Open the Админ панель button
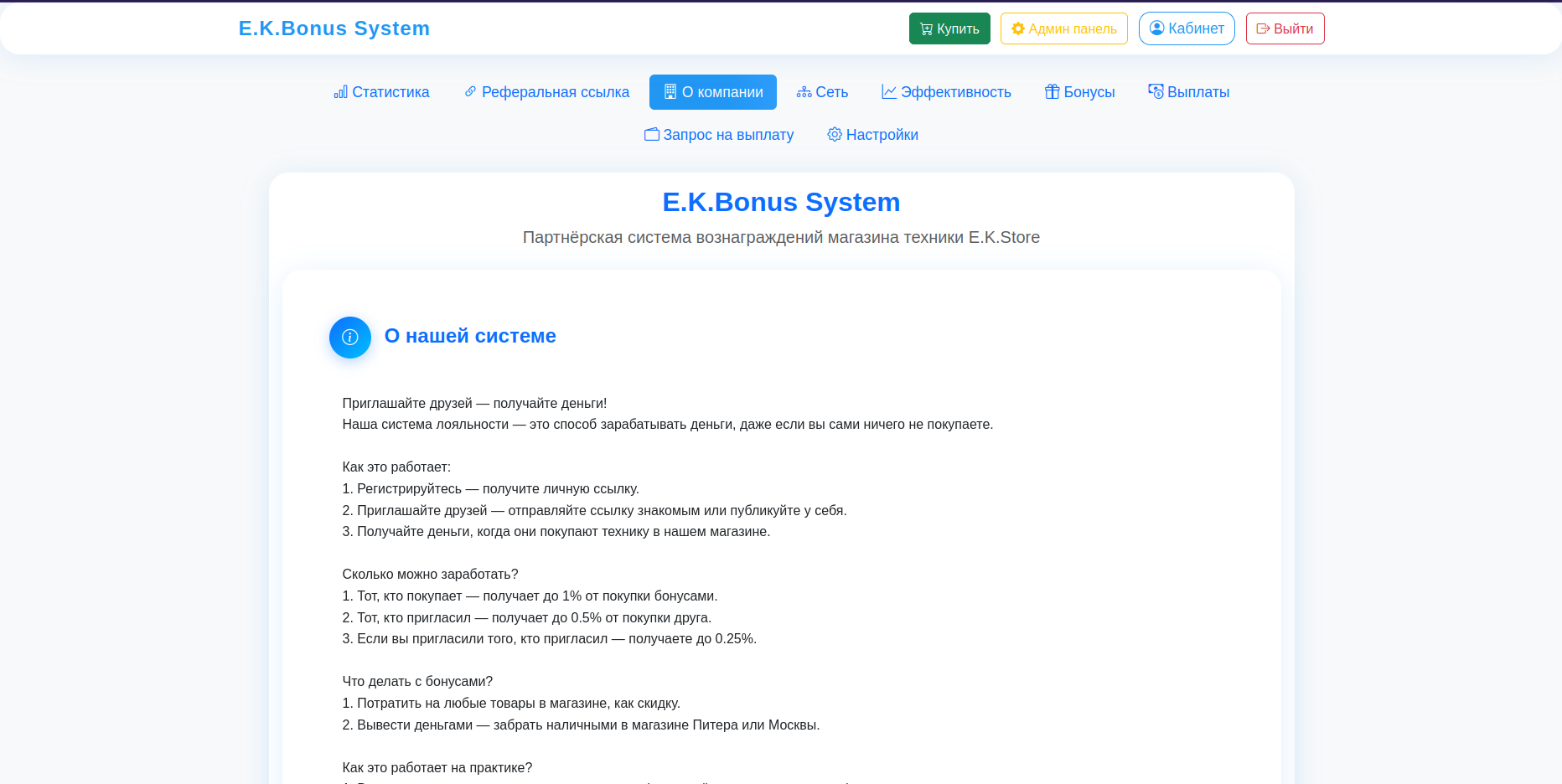The width and height of the screenshot is (1562, 784). [x=1064, y=28]
